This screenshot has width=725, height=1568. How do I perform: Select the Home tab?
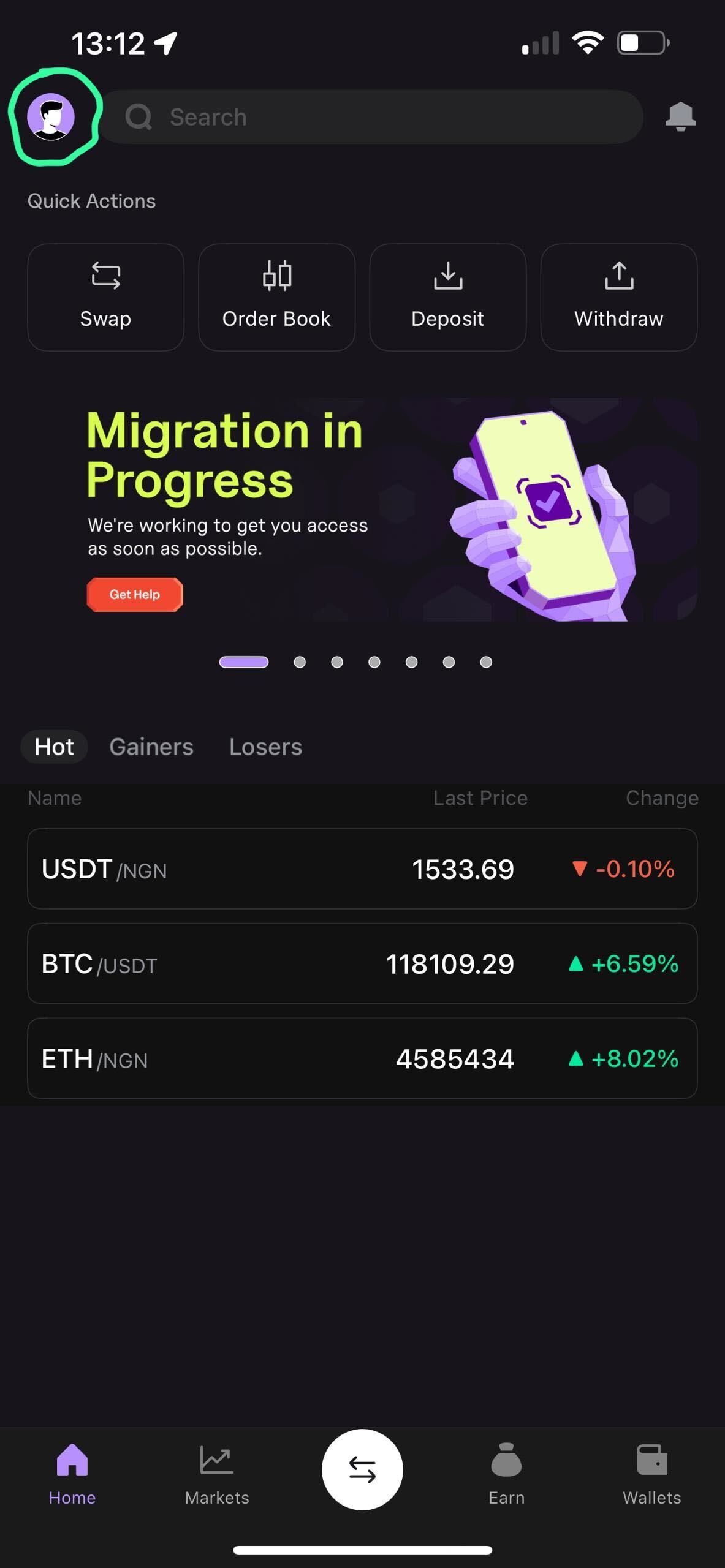coord(72,1474)
